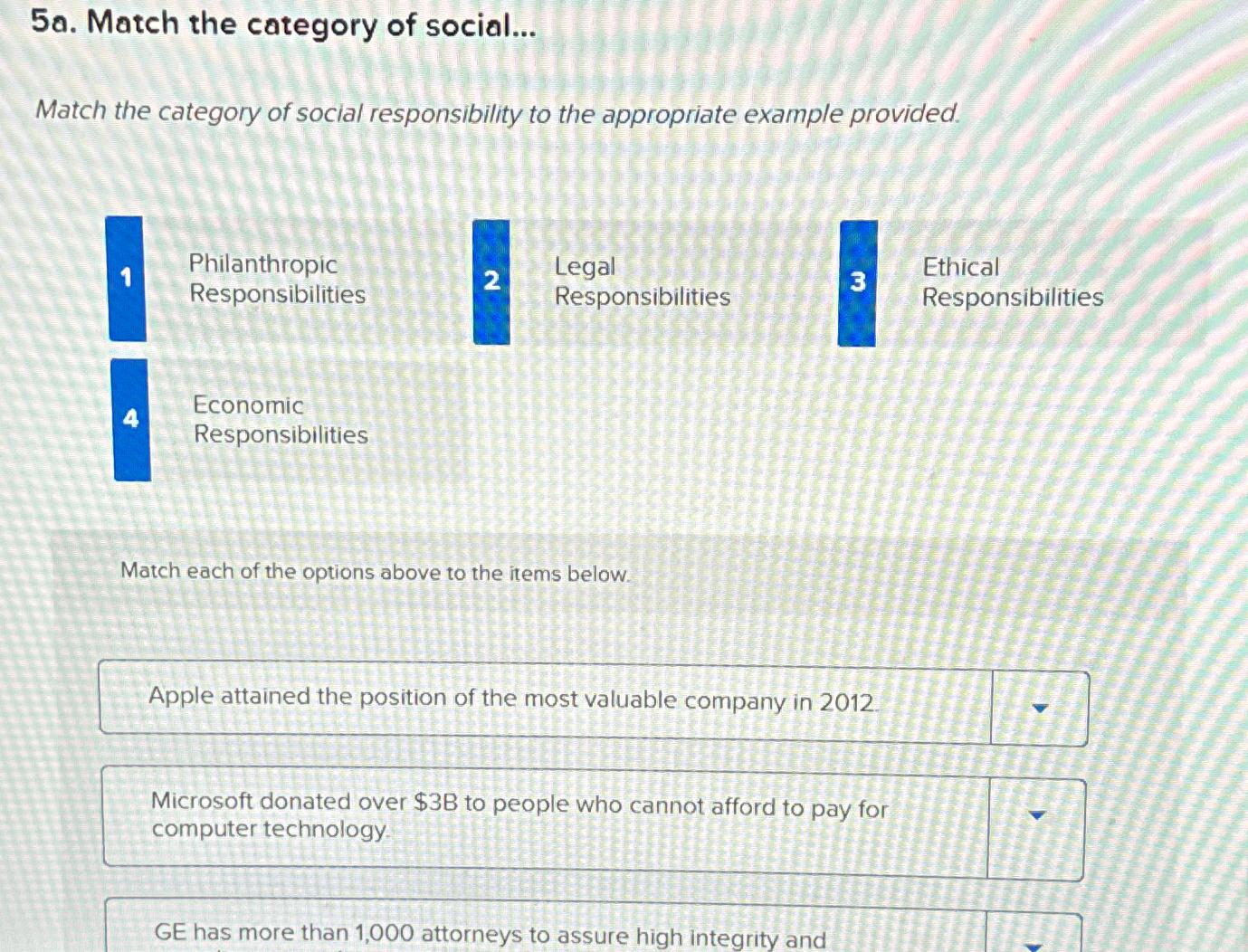
Task: Choose badge 2 for Legal Responsibilities
Action: click(491, 281)
